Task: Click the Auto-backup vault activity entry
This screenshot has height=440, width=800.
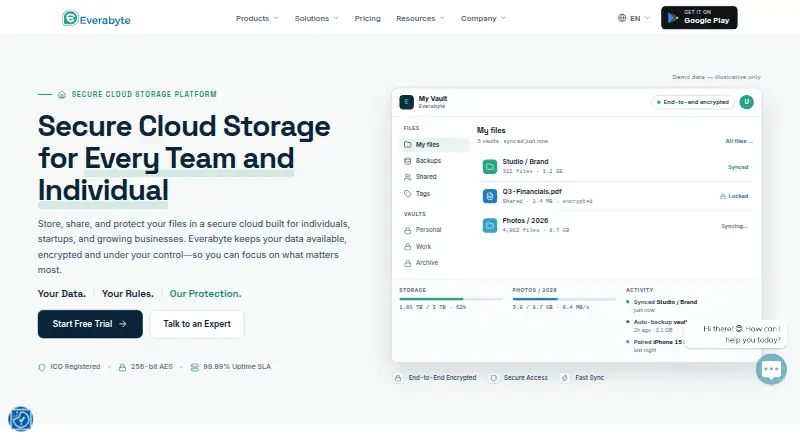Action: point(657,326)
